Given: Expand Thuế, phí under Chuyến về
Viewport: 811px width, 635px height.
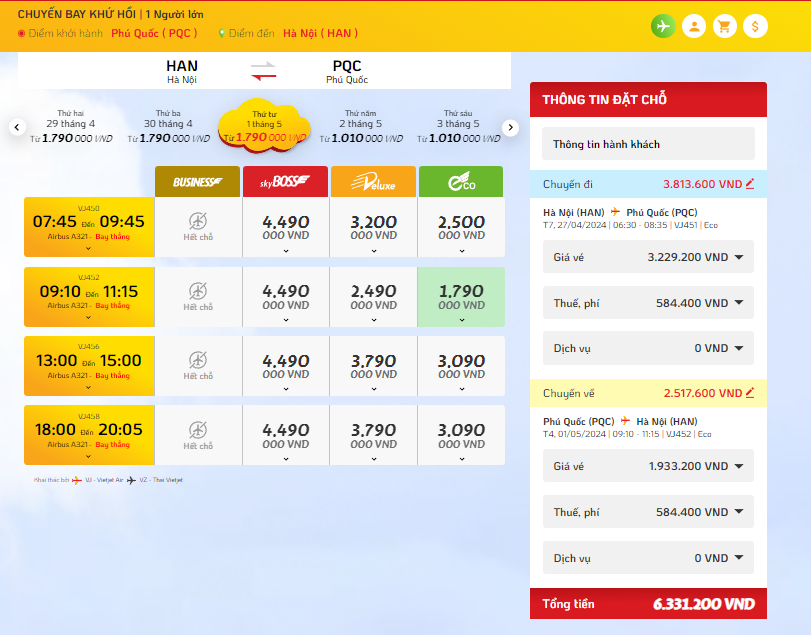Looking at the screenshot, I should click(x=648, y=512).
